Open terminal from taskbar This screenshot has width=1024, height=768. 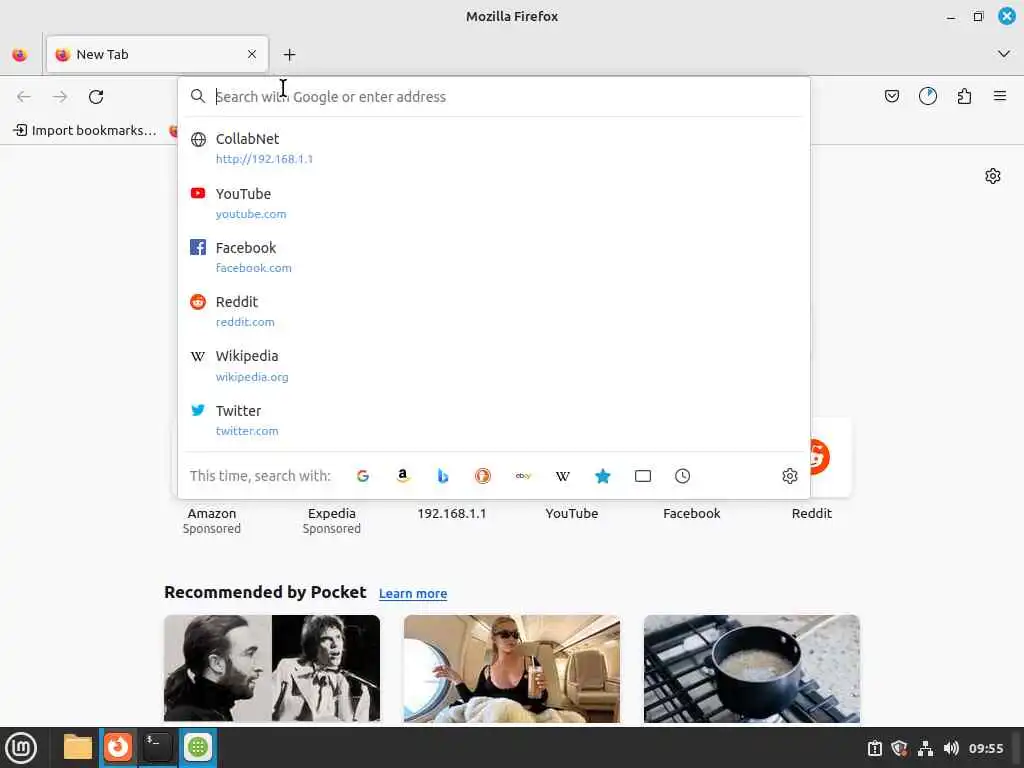[157, 747]
